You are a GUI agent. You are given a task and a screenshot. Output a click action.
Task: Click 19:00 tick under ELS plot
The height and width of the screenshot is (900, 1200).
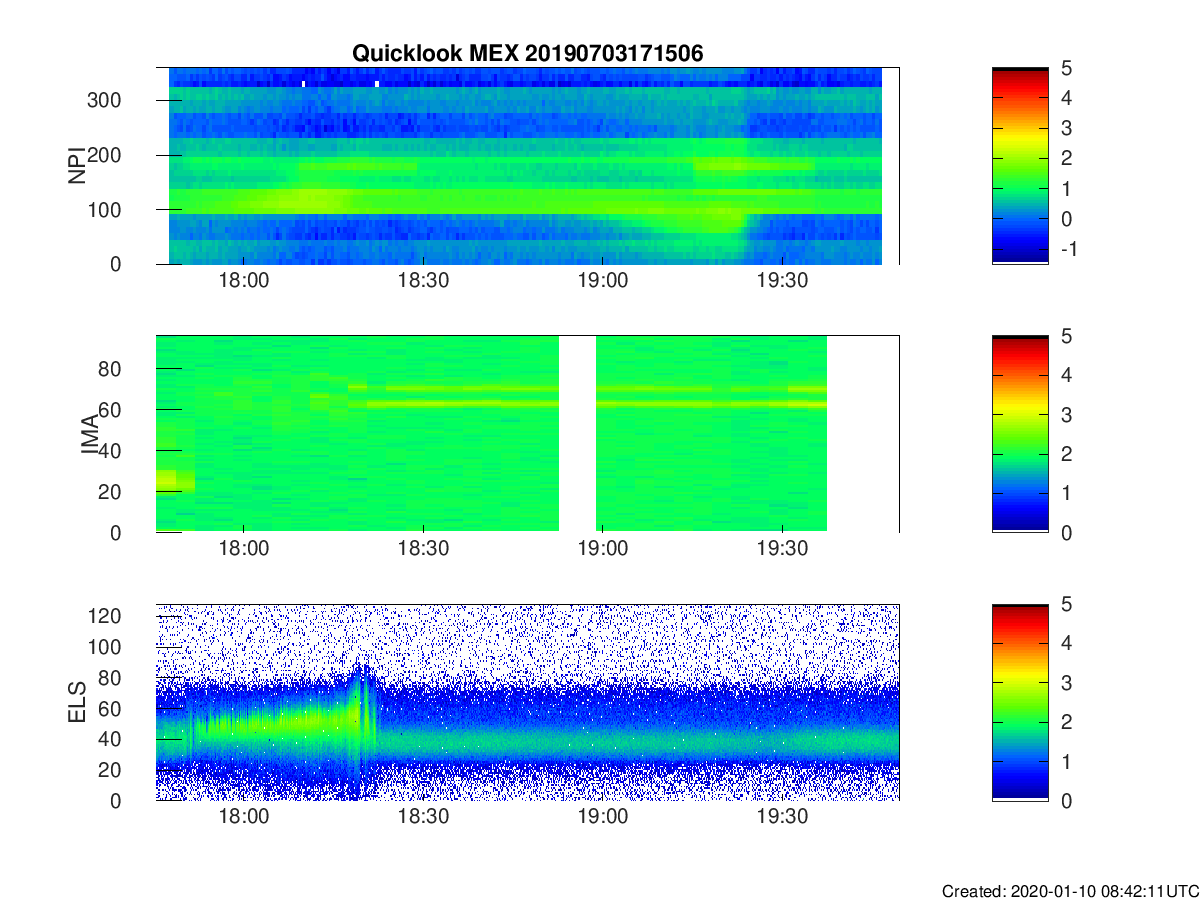pyautogui.click(x=603, y=818)
